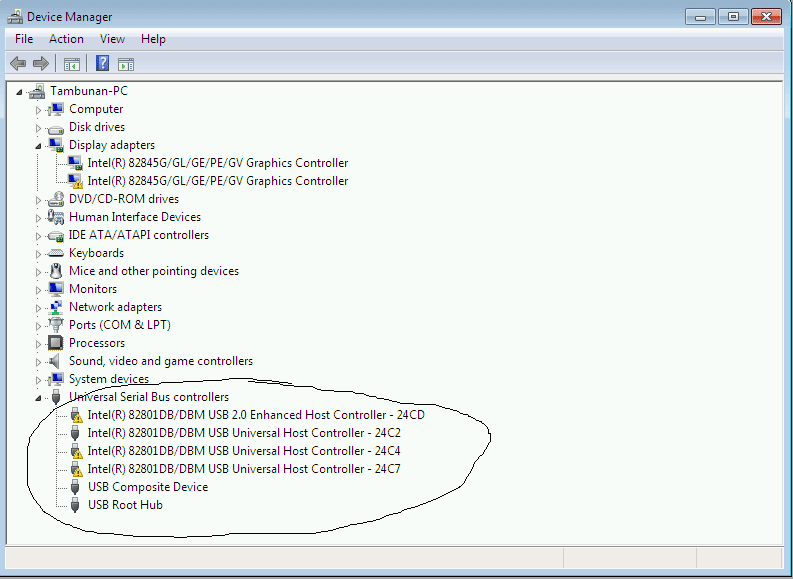Select the Network adapters label

tap(115, 307)
